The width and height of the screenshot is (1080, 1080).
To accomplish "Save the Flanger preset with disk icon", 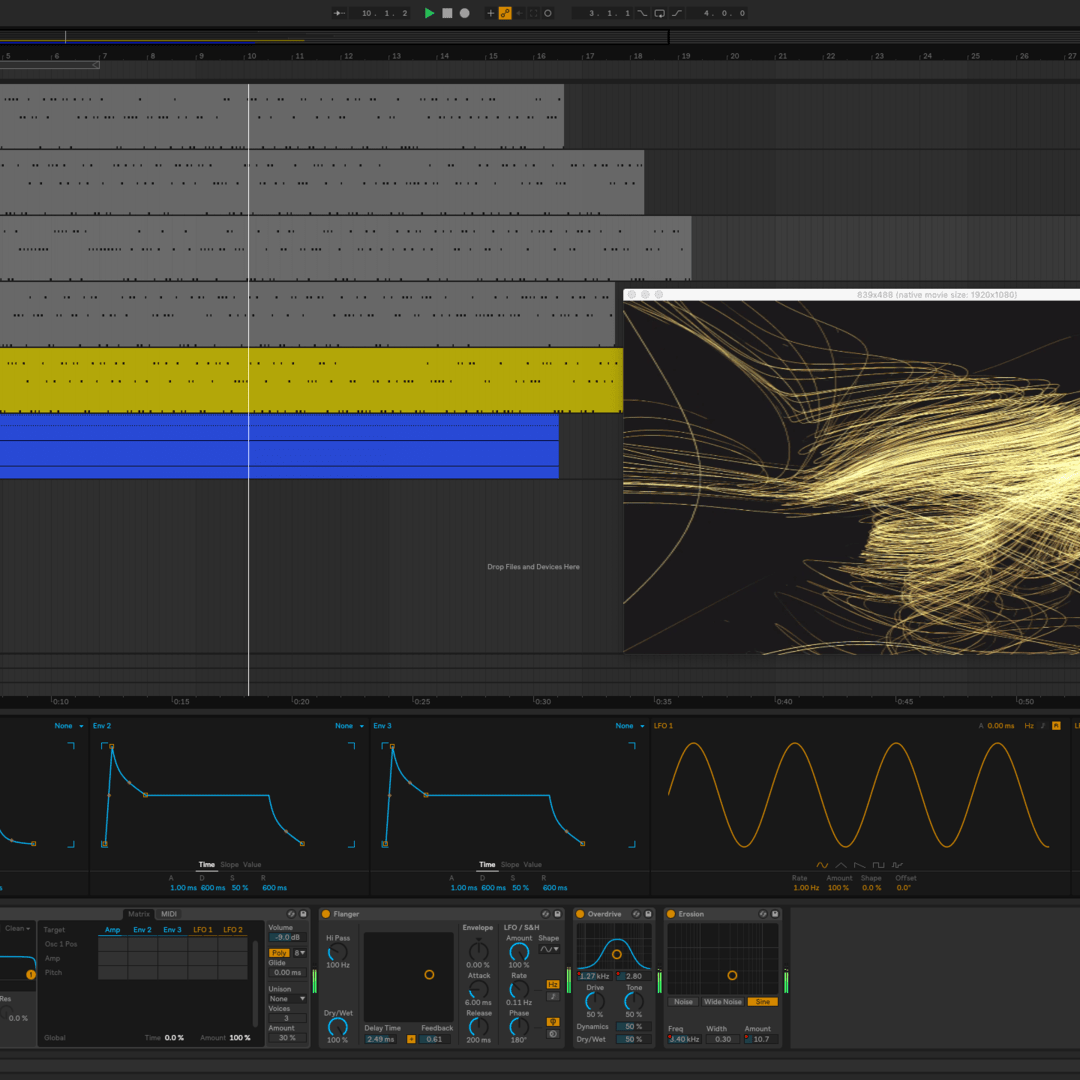I will (x=557, y=914).
